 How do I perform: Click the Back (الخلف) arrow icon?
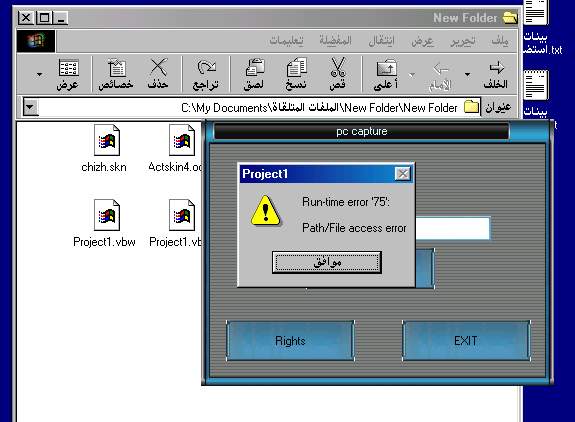(x=497, y=68)
